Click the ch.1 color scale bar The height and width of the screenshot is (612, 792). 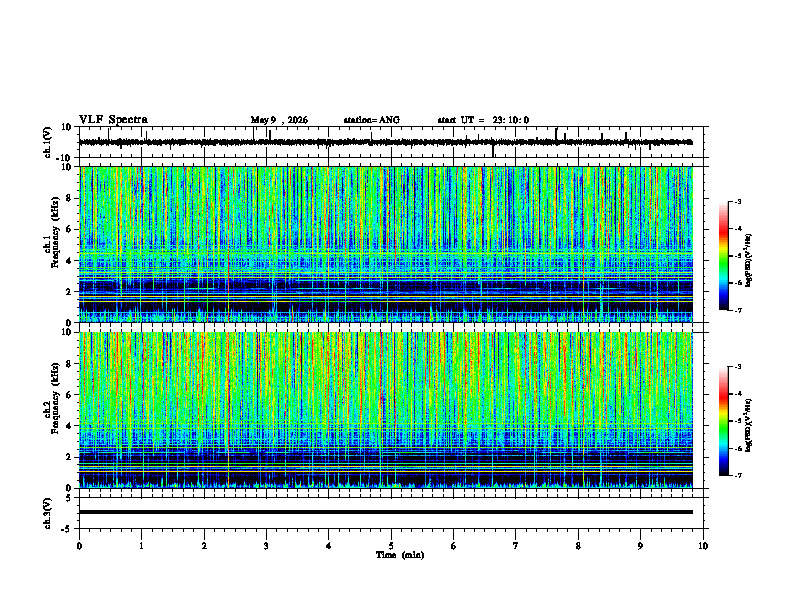[x=723, y=256]
